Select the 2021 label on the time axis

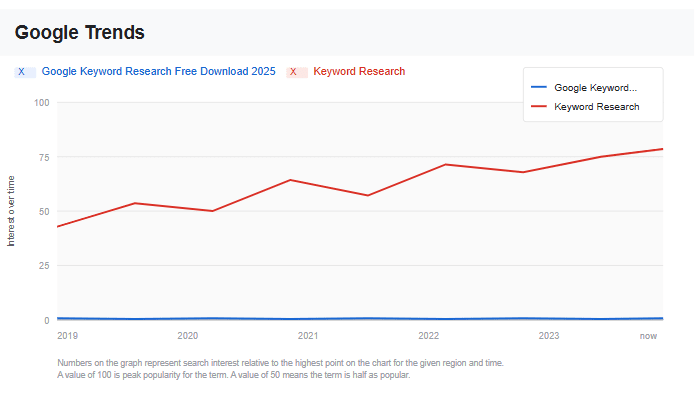pyautogui.click(x=308, y=336)
